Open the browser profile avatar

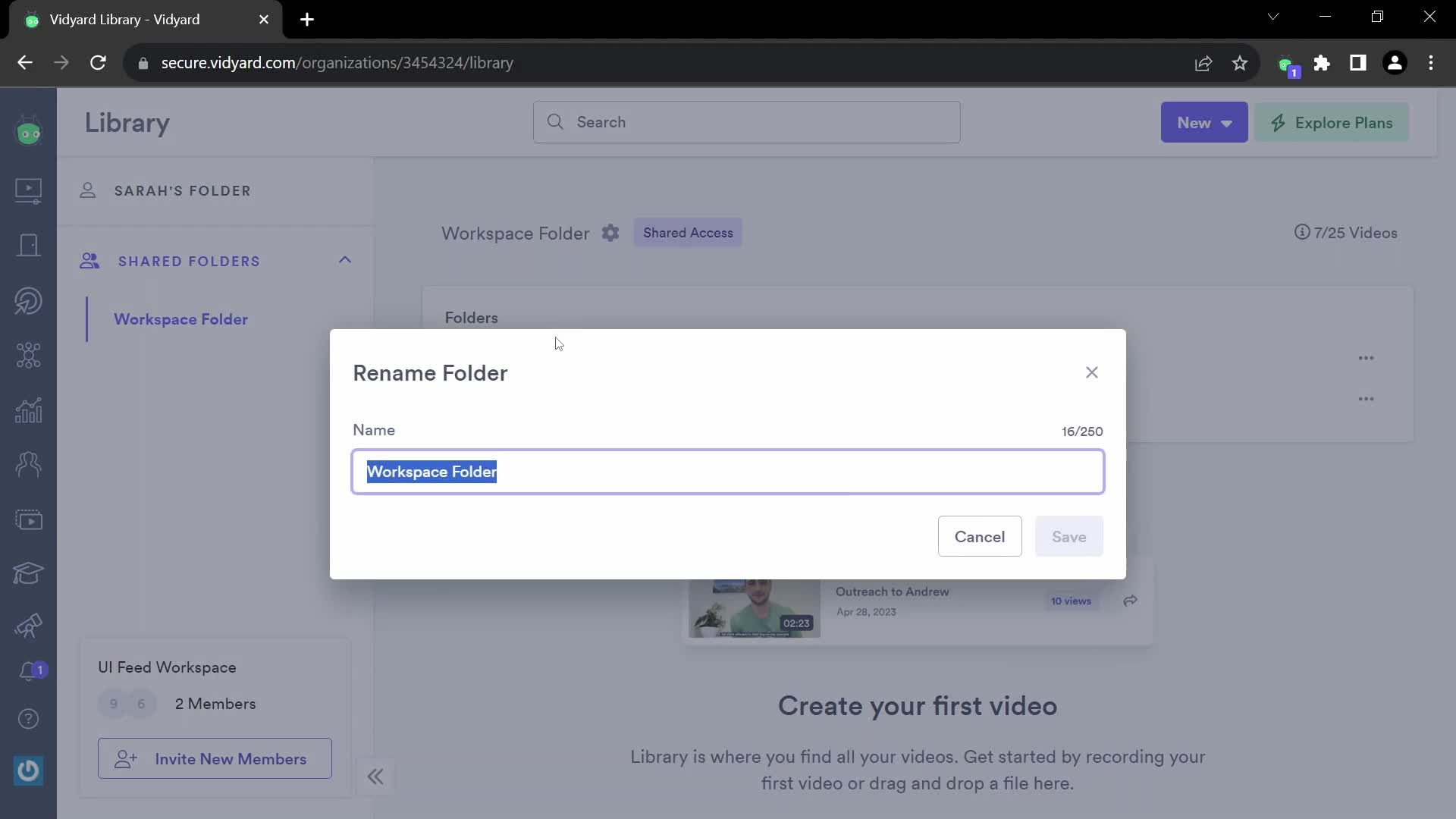pyautogui.click(x=1395, y=63)
